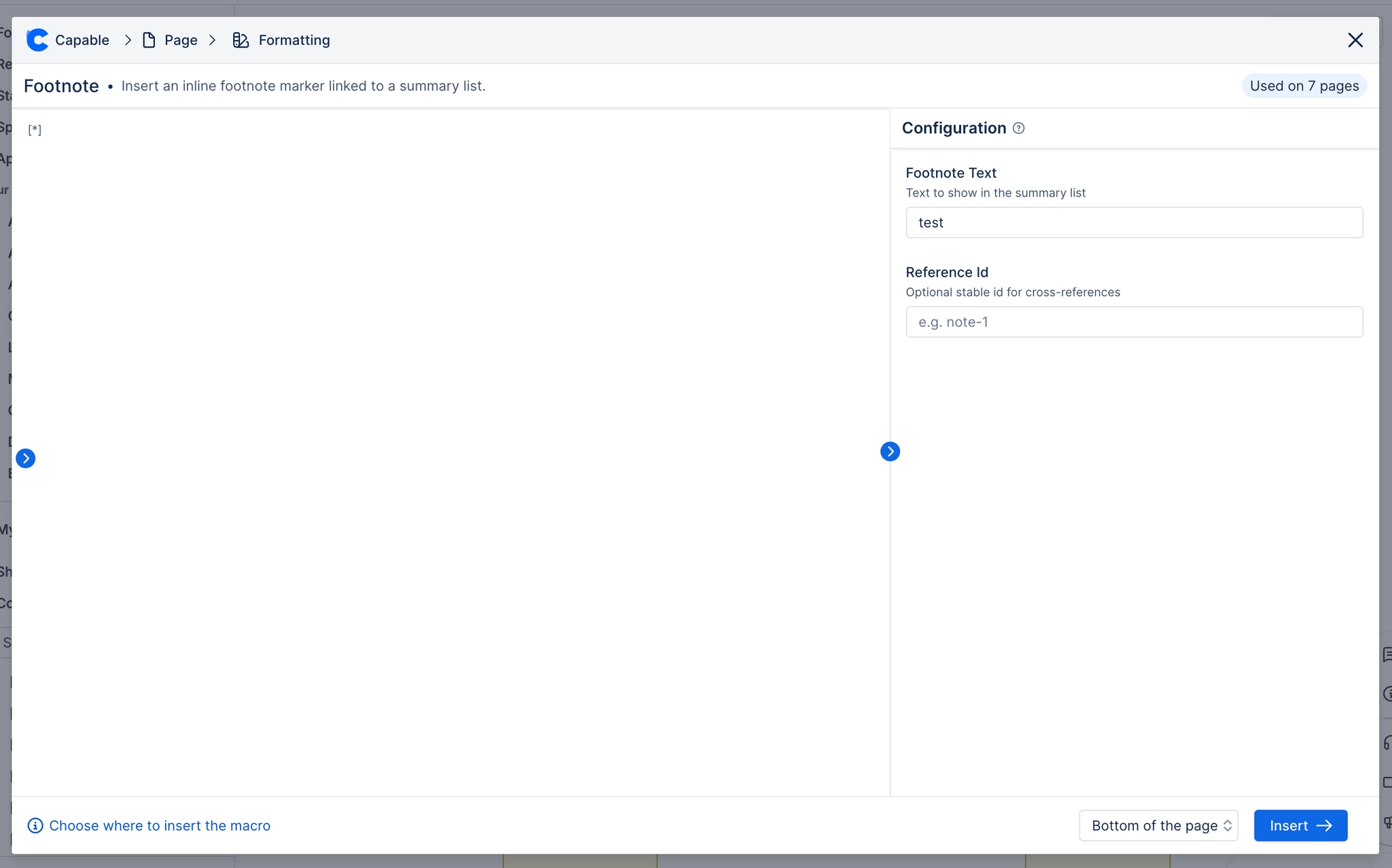1392x868 pixels.
Task: Click the comments icon on right edge
Action: click(x=1387, y=655)
